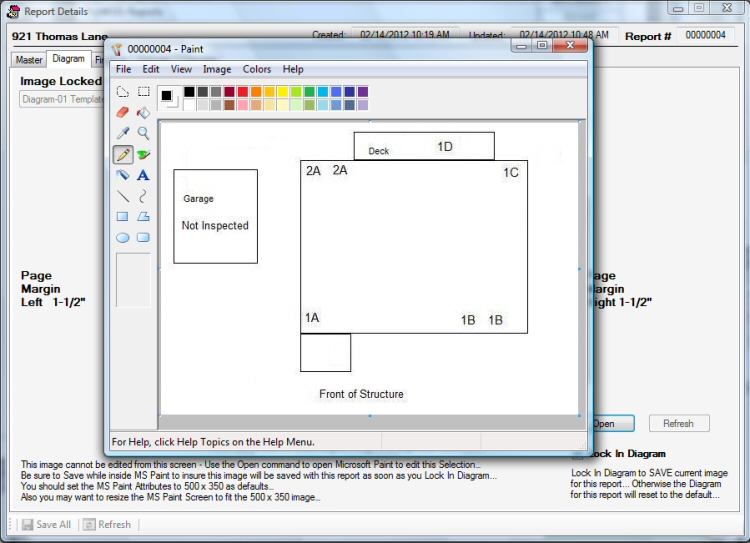The width and height of the screenshot is (750, 543).
Task: Pick the brown color swatch
Action: point(230,105)
